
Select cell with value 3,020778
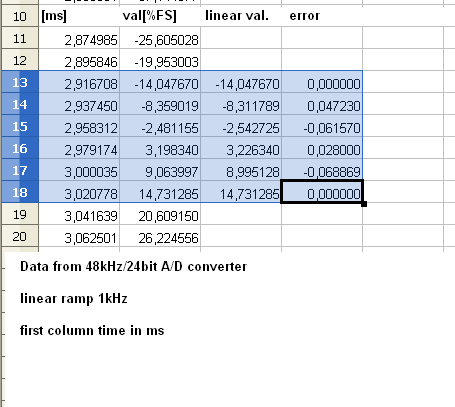point(79,192)
